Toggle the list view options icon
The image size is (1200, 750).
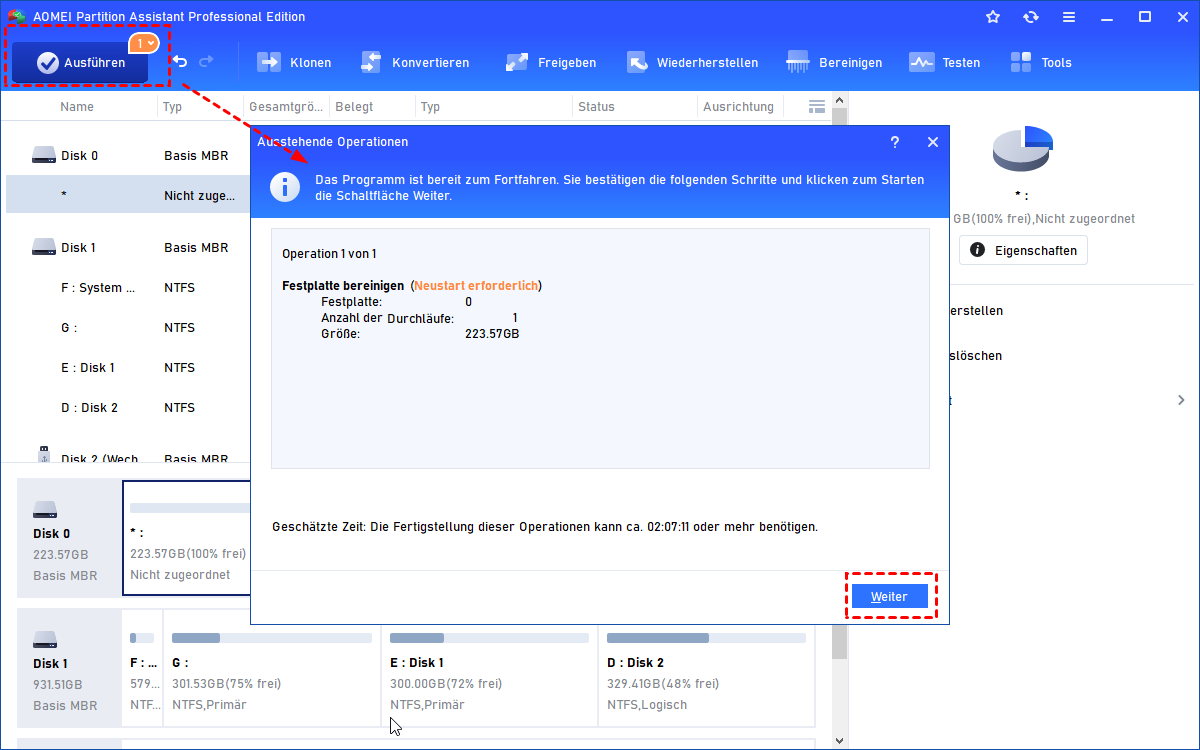816,106
